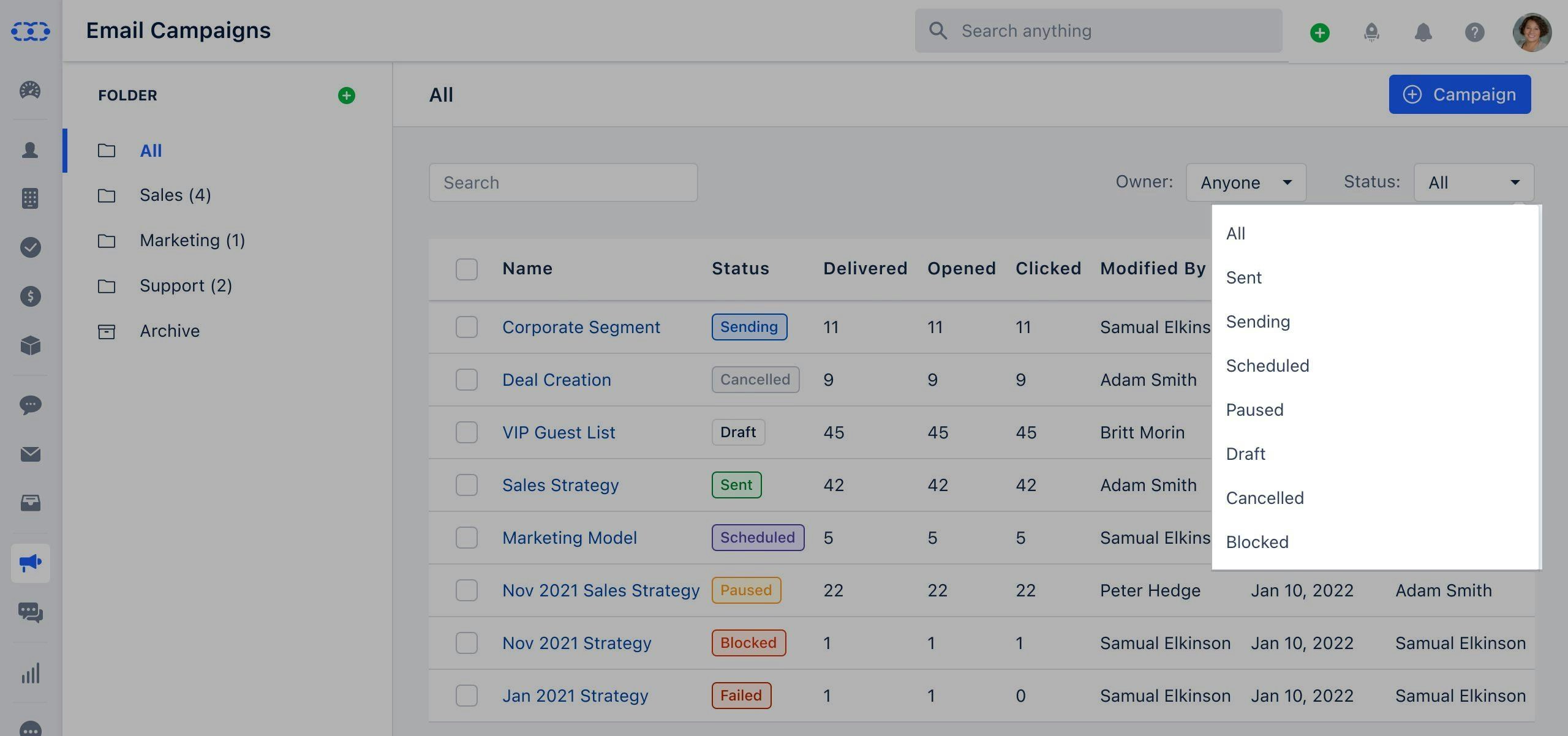Select the checkbox for Sales Strategy row
Viewport: 1568px width, 736px height.
[x=467, y=485]
